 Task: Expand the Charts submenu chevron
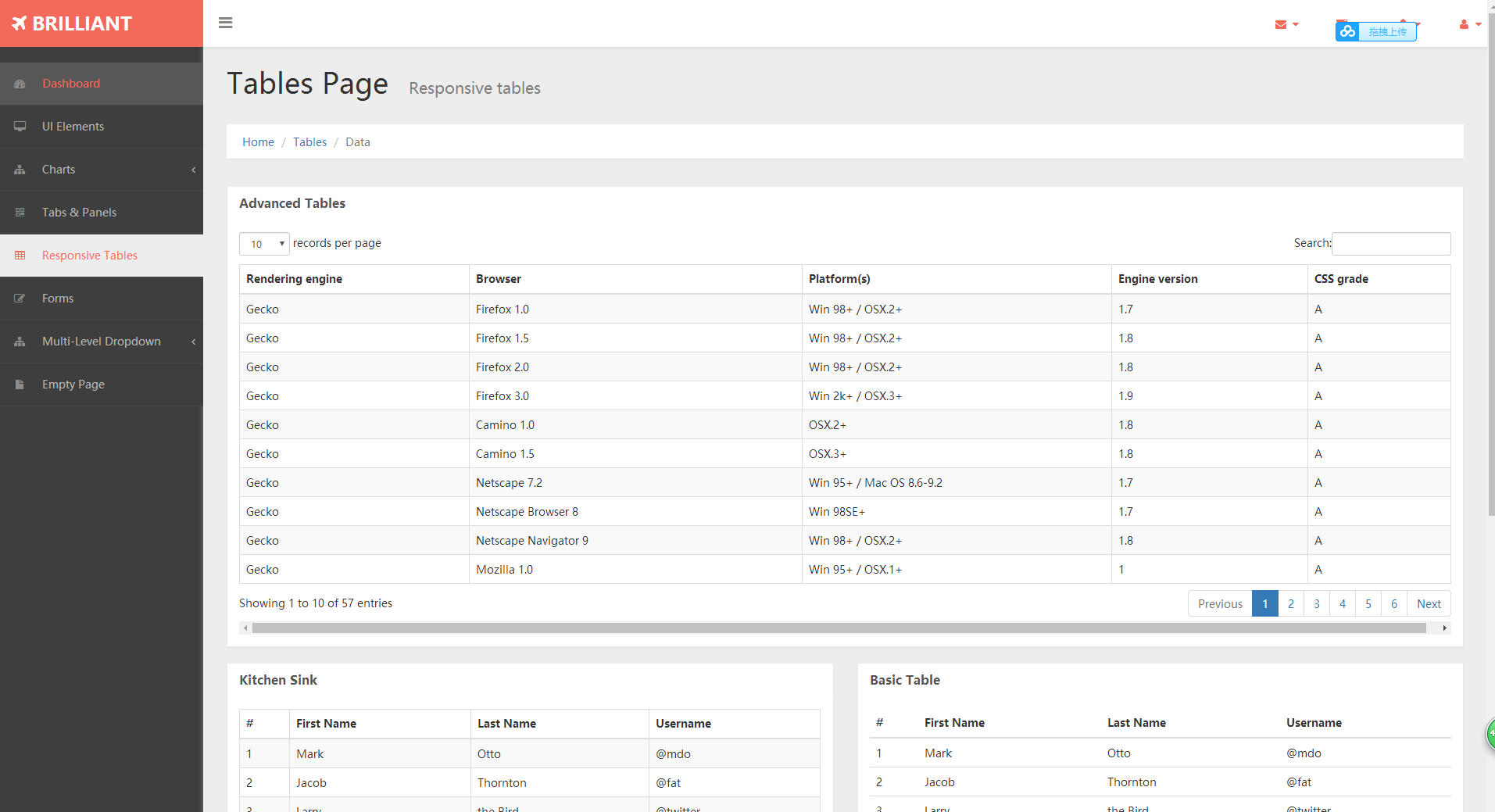(193, 170)
